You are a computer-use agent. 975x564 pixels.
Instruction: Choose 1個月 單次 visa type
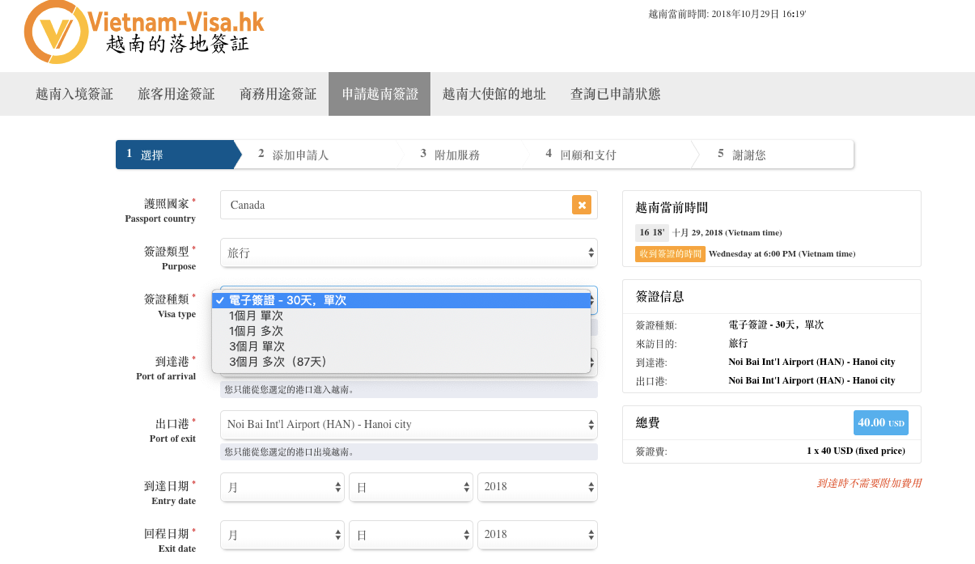tap(256, 316)
